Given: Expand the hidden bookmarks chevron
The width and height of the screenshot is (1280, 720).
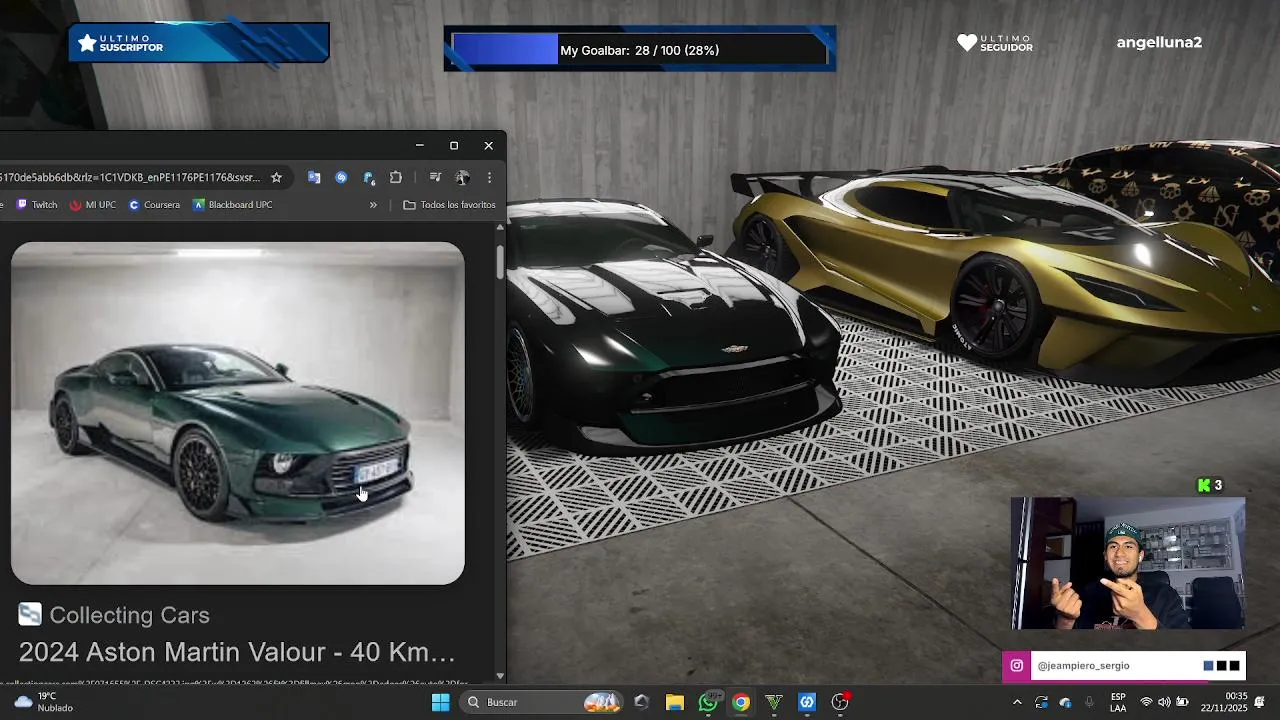Looking at the screenshot, I should [373, 205].
